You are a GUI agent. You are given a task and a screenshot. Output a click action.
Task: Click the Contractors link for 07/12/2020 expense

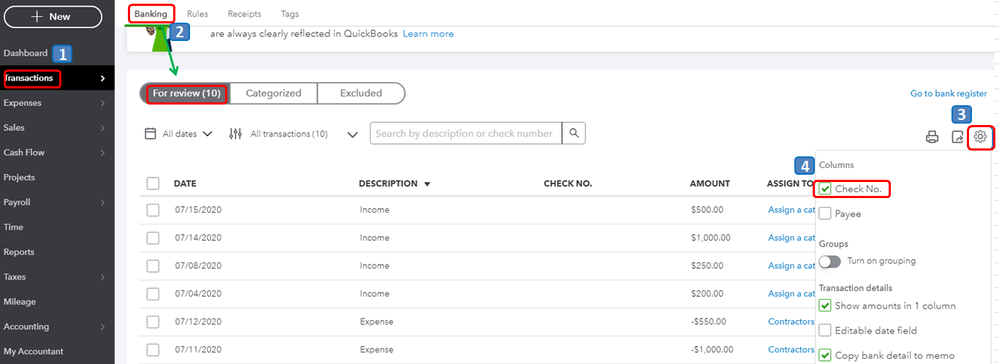(x=791, y=322)
